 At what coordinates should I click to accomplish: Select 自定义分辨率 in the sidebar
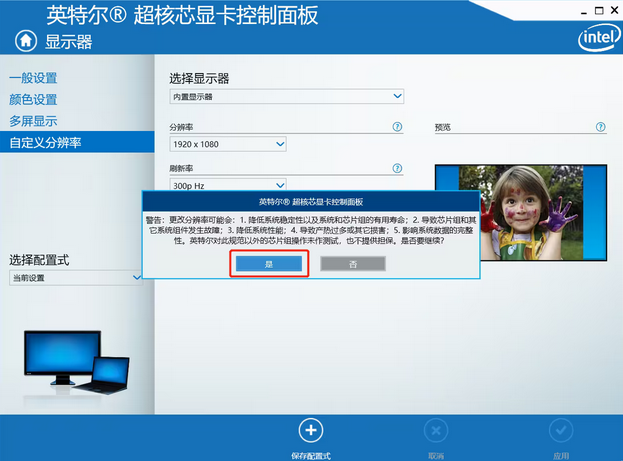click(x=77, y=142)
